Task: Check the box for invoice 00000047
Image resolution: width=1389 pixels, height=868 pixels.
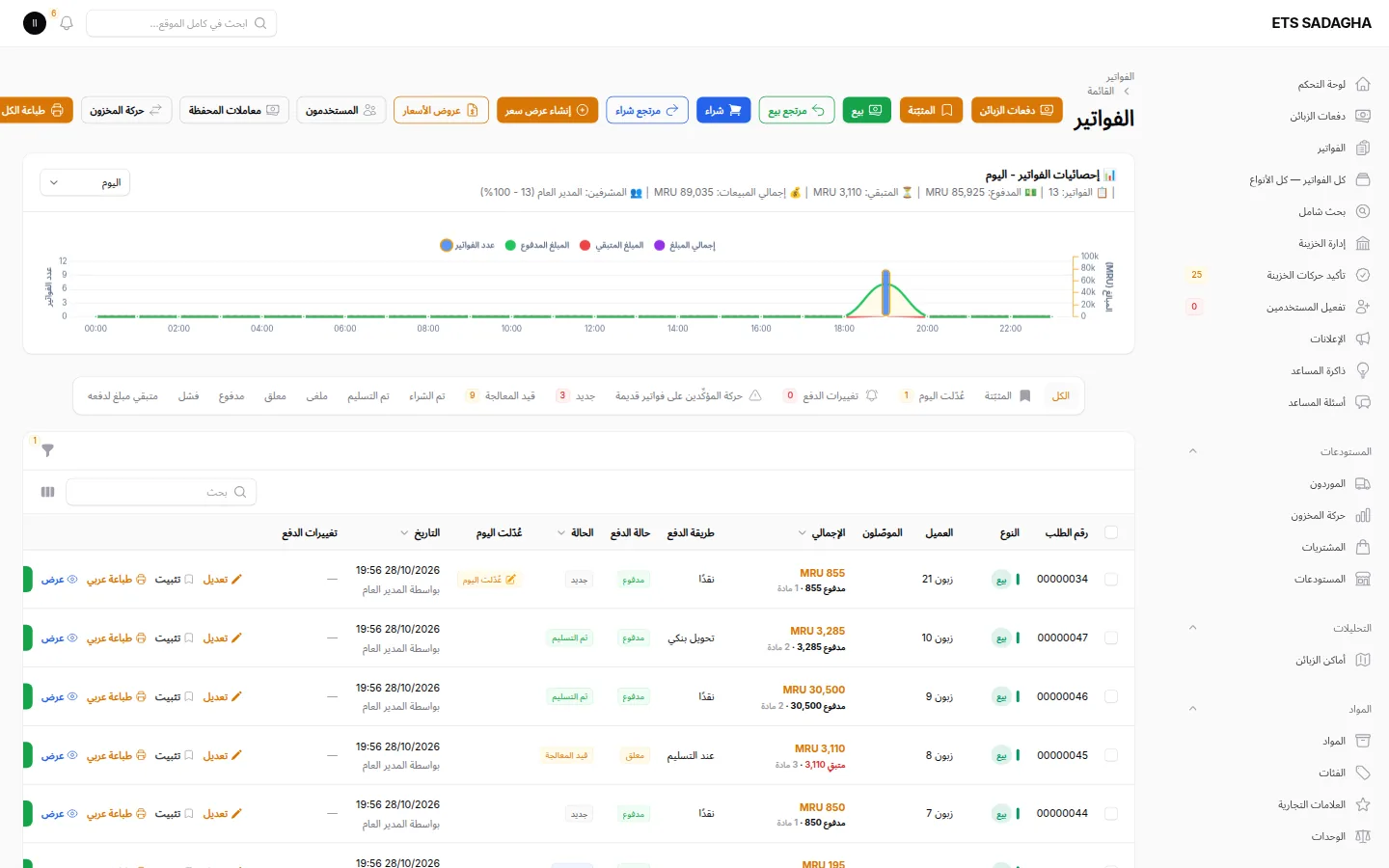Action: [x=1111, y=638]
